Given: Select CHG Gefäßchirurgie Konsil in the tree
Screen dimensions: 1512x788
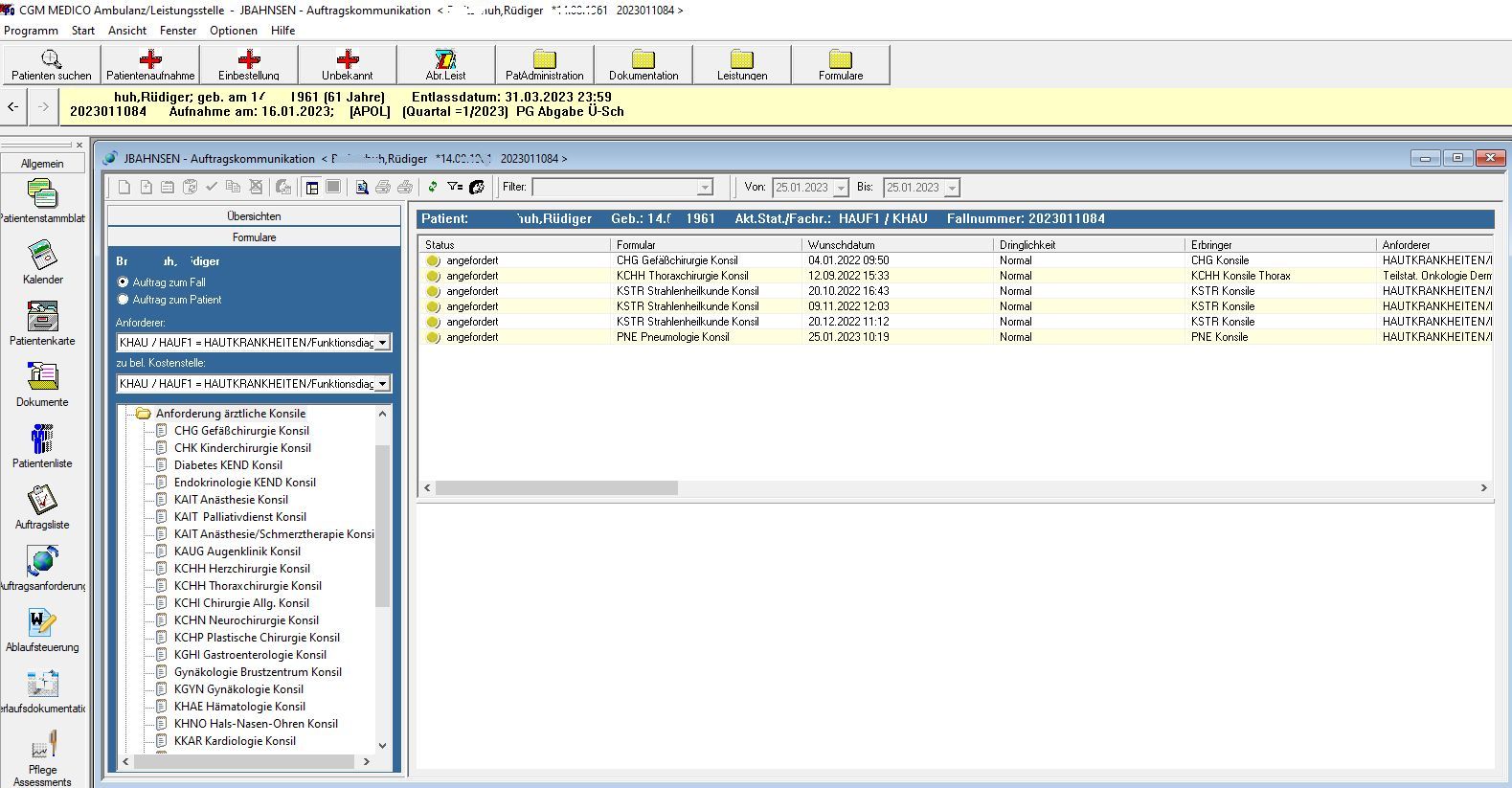Looking at the screenshot, I should [x=241, y=431].
